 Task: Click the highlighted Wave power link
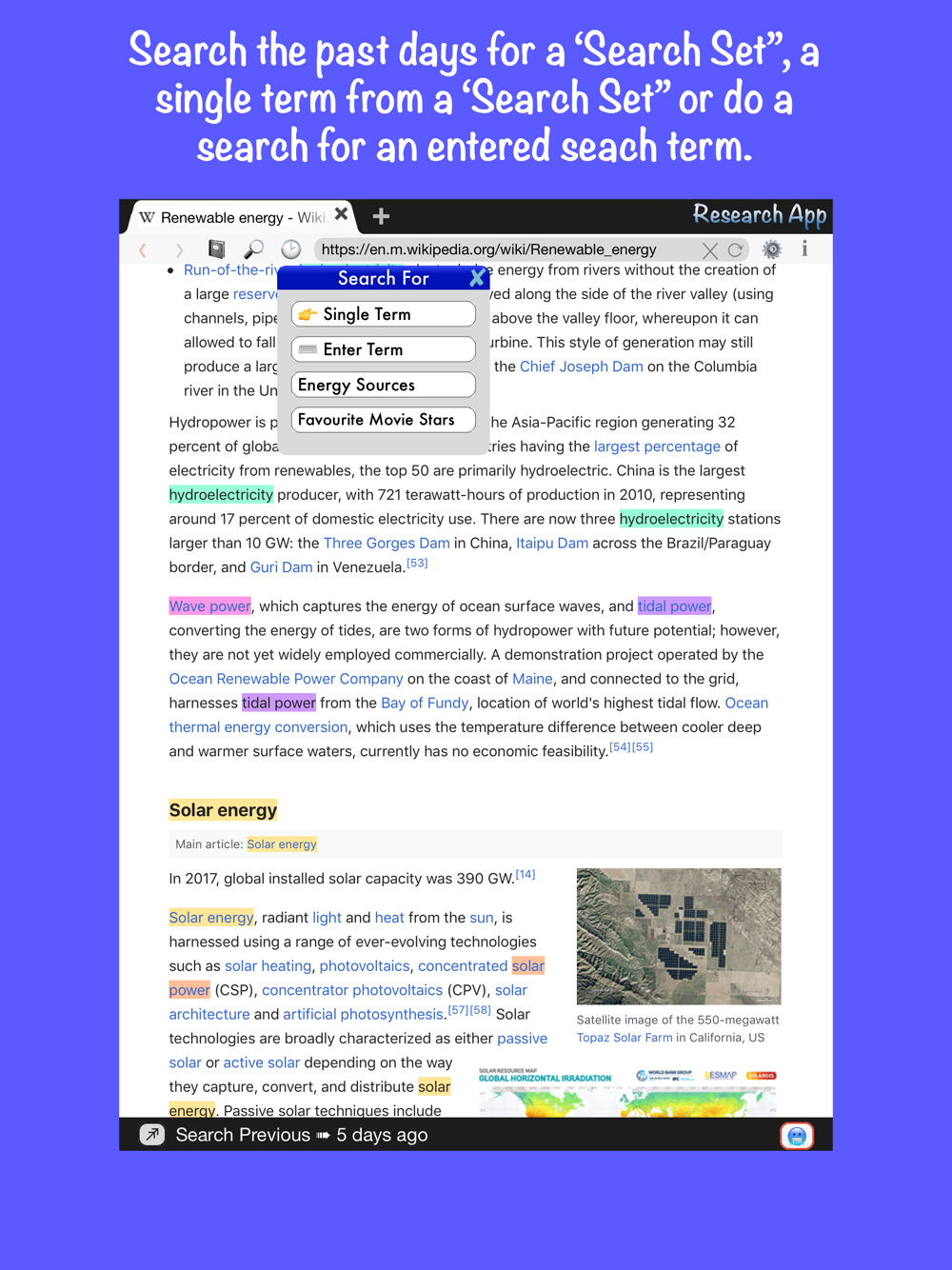click(x=209, y=606)
